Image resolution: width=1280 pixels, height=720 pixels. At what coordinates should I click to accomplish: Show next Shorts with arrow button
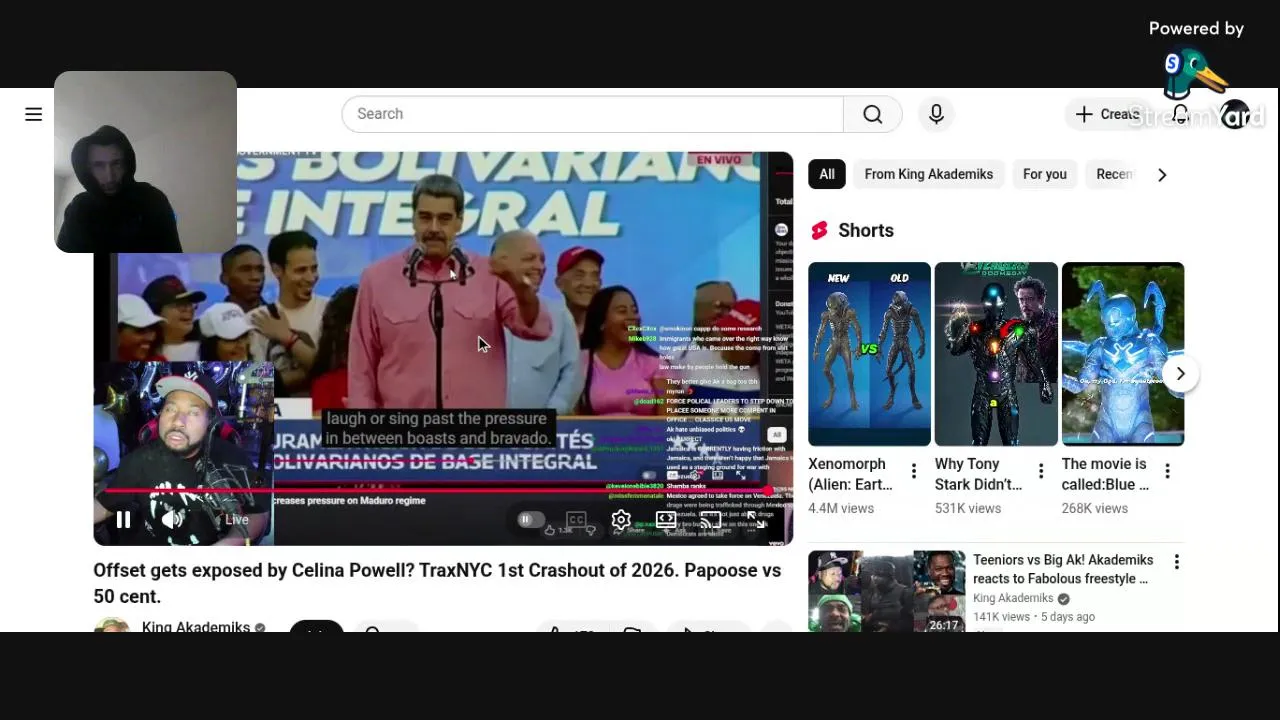[x=1180, y=374]
